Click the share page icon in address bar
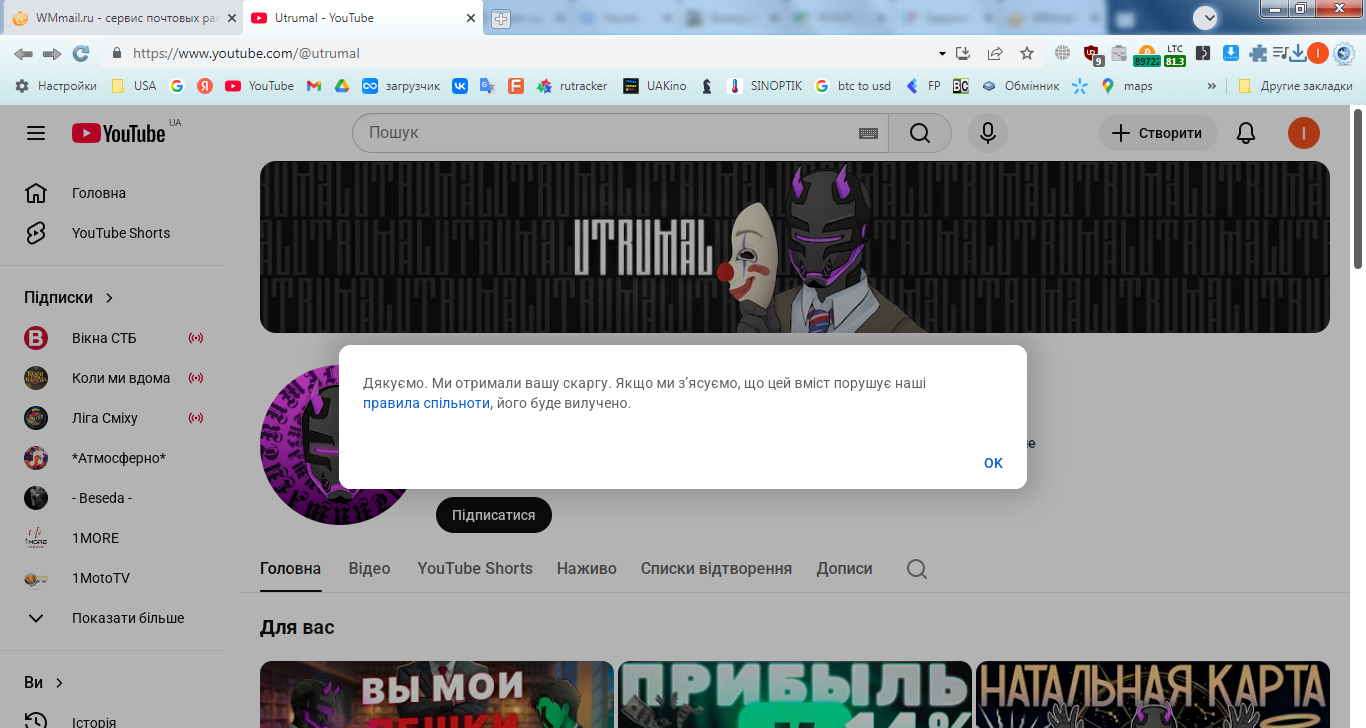The width and height of the screenshot is (1366, 728). click(x=995, y=53)
